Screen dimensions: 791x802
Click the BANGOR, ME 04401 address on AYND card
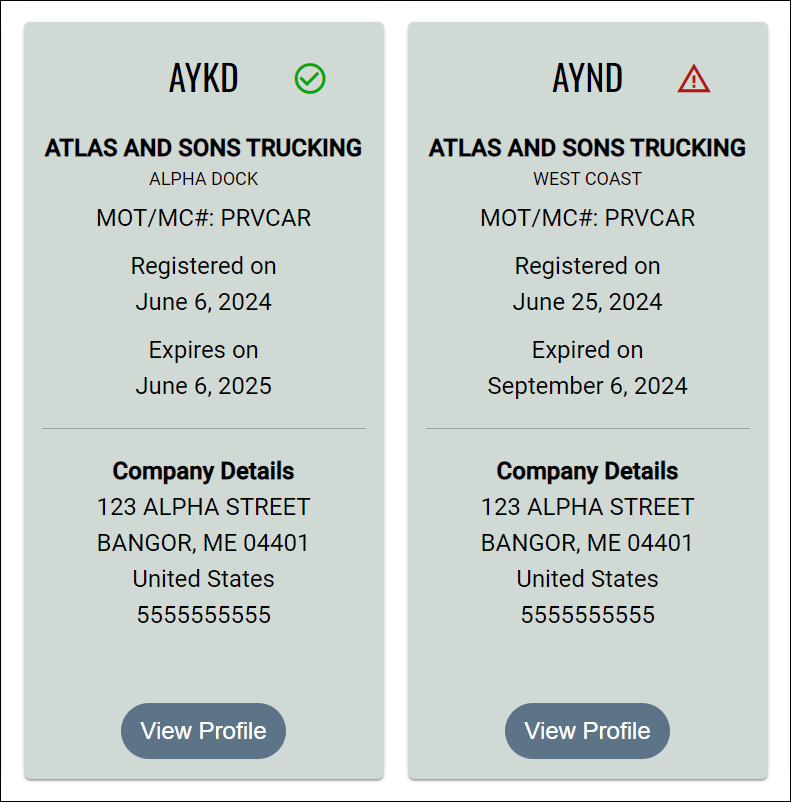click(587, 543)
